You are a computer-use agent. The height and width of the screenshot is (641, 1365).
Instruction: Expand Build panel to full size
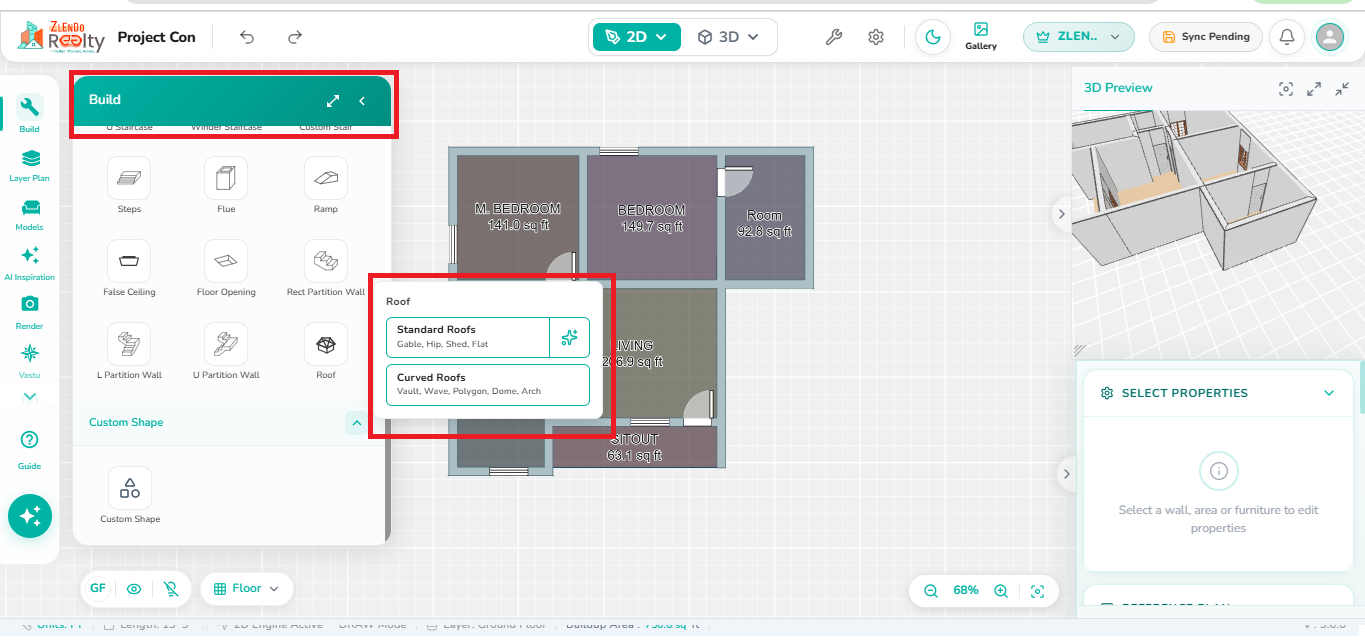[x=333, y=100]
